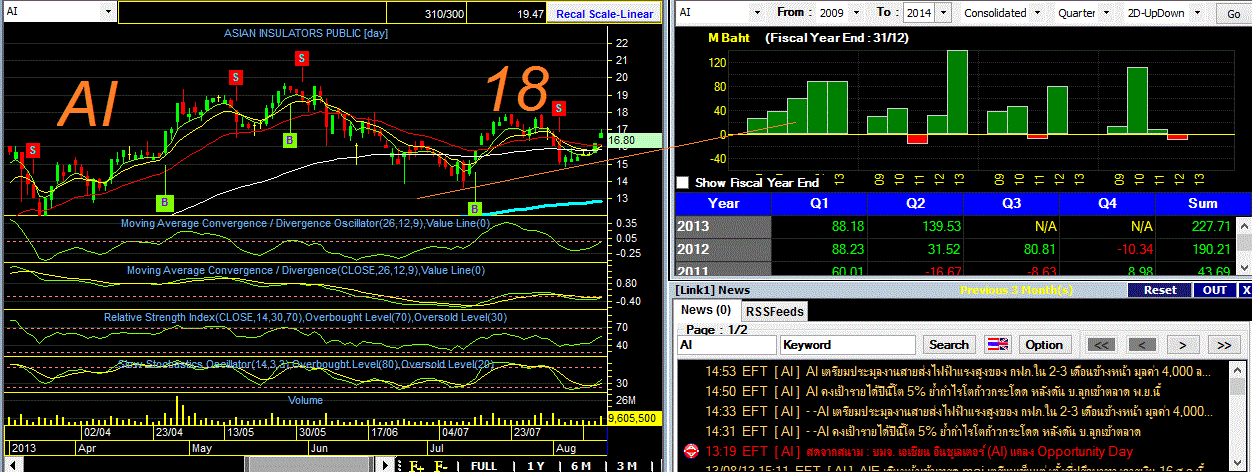Go to previous news page with <

pos(1142,344)
